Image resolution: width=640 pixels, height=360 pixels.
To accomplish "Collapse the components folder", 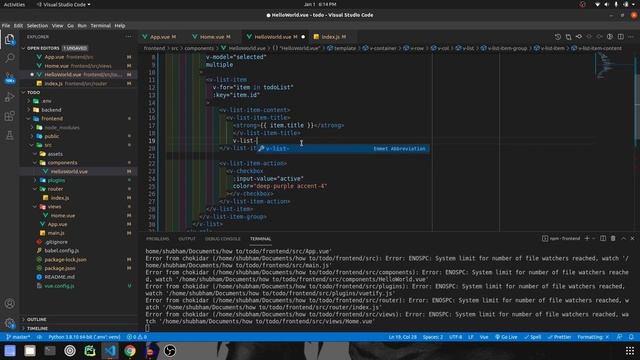I will [62, 162].
